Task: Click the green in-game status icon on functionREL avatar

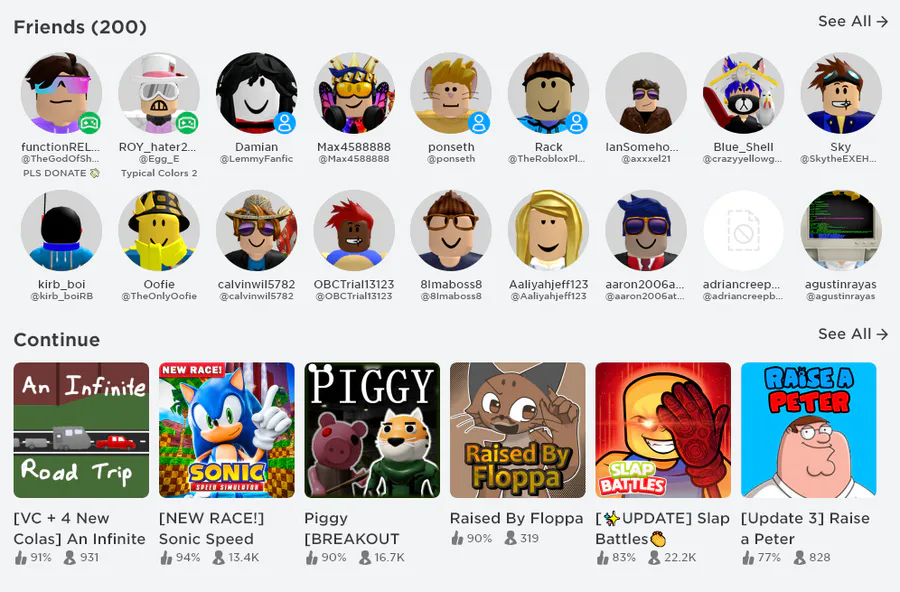Action: point(90,122)
